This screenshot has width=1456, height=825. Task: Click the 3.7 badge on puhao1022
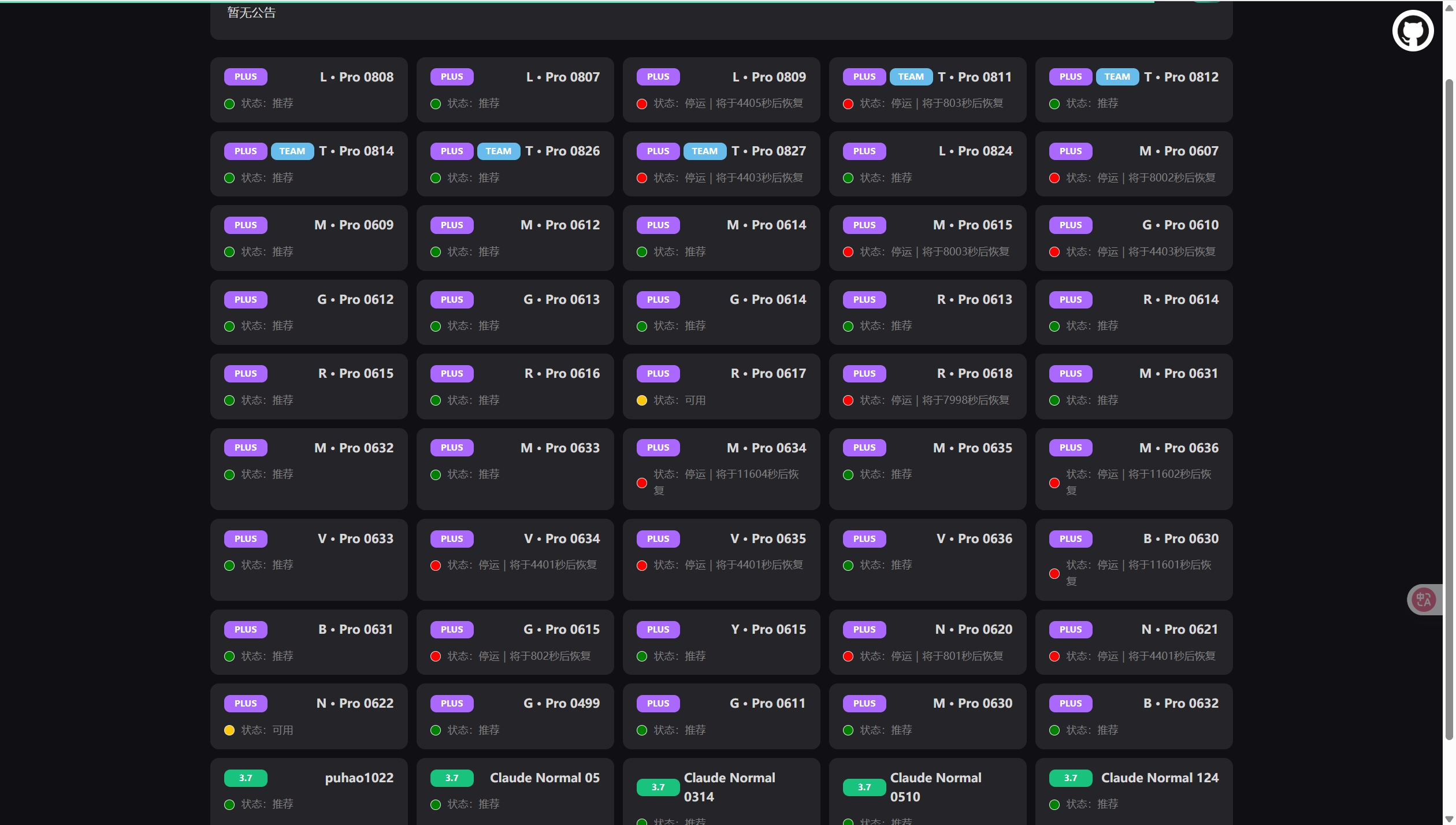(x=246, y=778)
